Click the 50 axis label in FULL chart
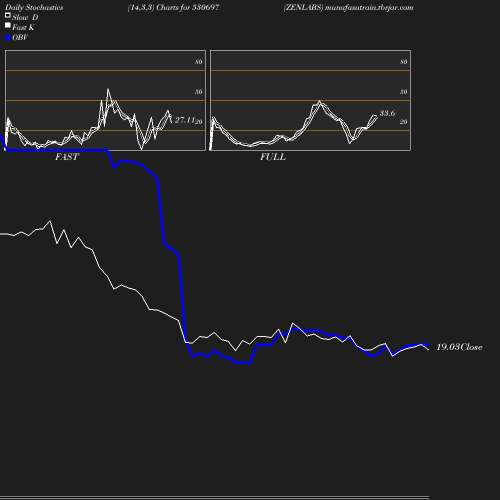 [404, 92]
